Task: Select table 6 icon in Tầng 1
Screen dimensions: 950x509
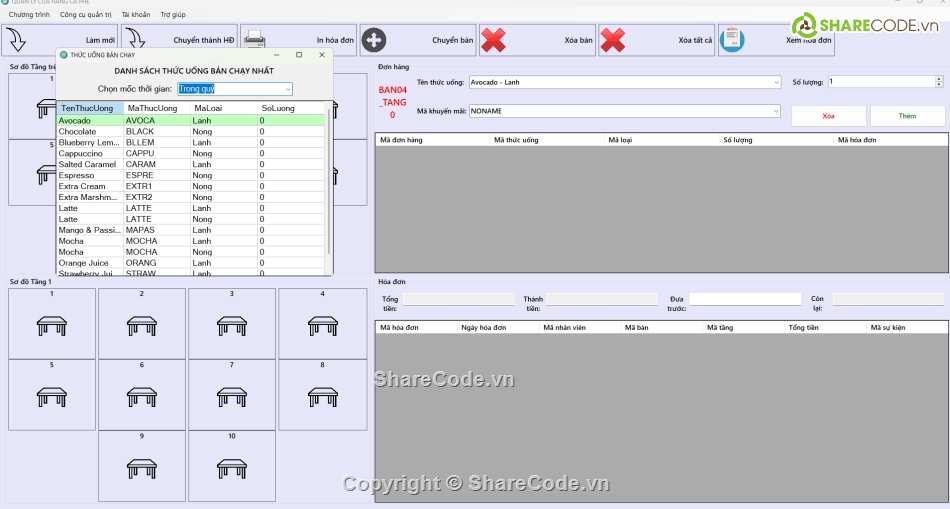Action: point(142,397)
